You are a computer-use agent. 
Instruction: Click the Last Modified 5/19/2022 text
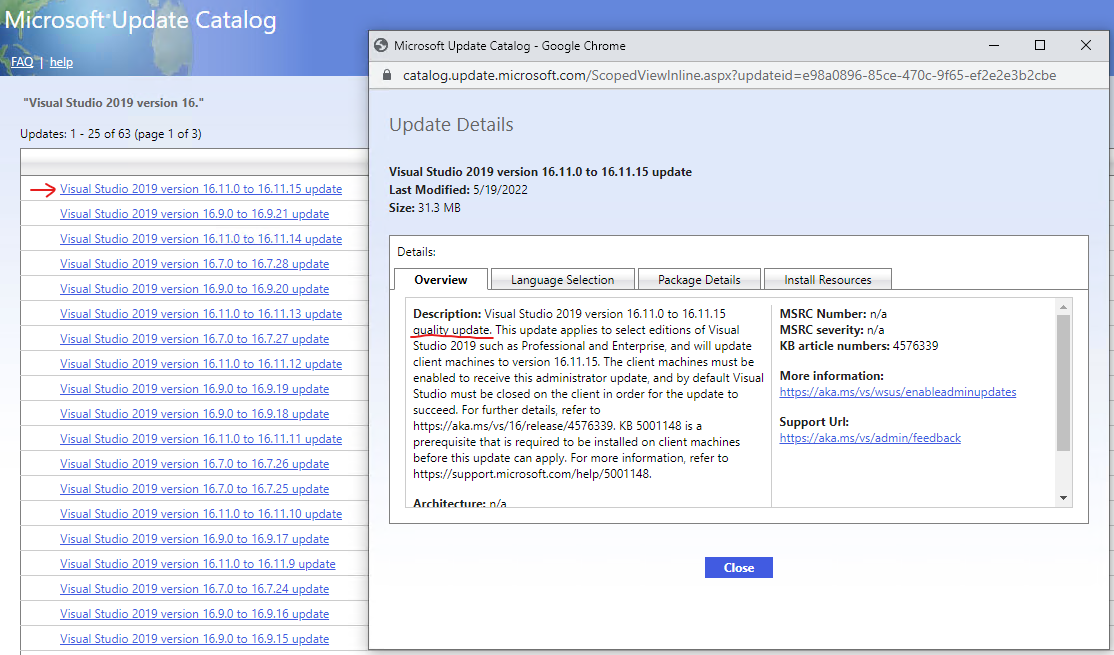click(458, 190)
